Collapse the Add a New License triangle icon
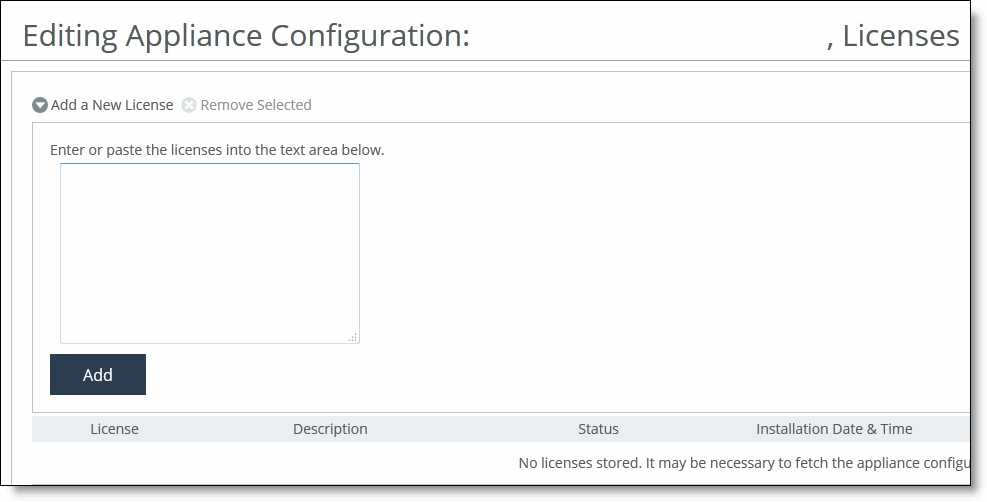This screenshot has width=987, height=502. pos(40,105)
